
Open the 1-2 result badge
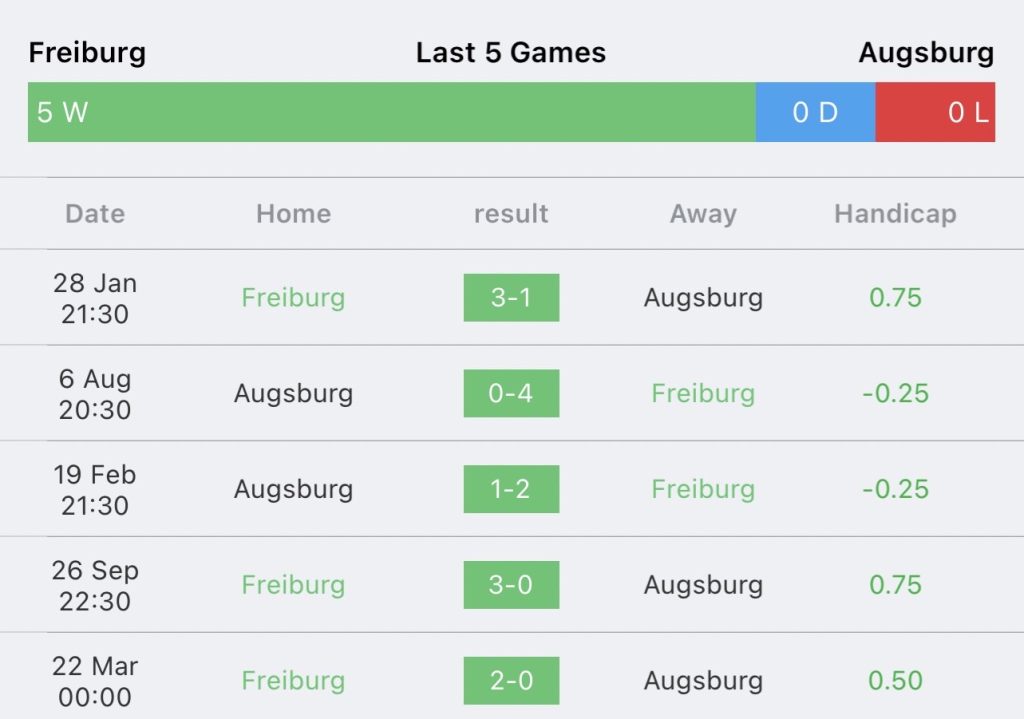point(511,489)
